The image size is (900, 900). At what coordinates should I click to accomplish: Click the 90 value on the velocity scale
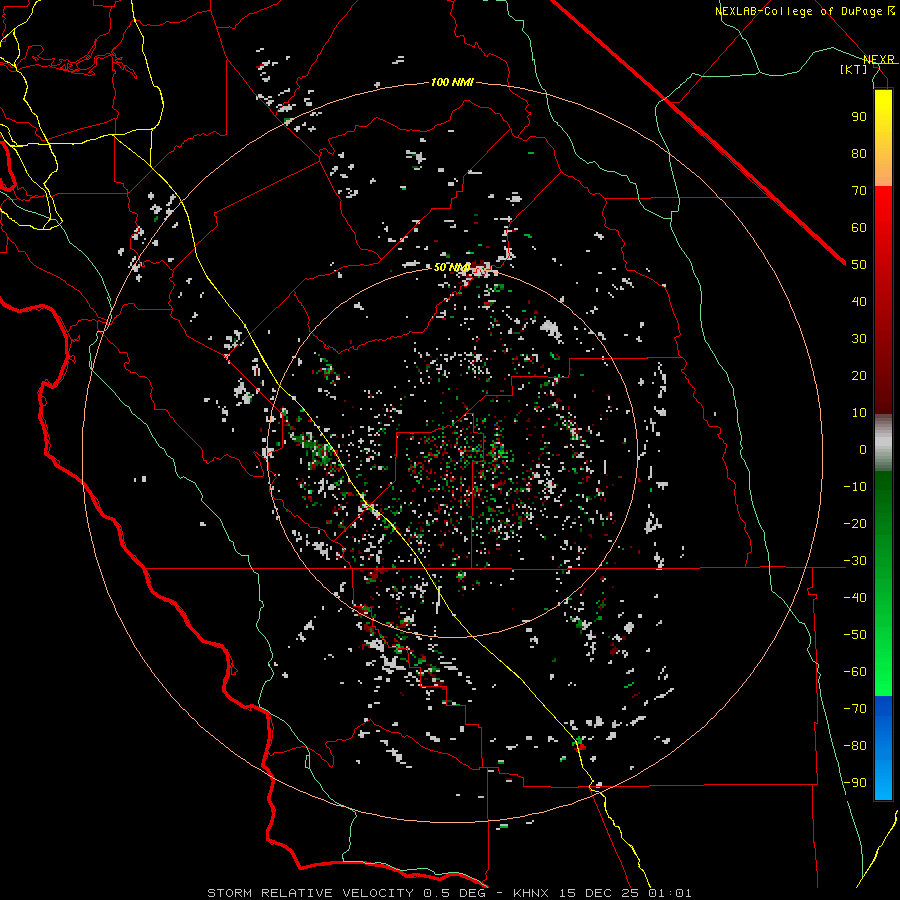859,117
